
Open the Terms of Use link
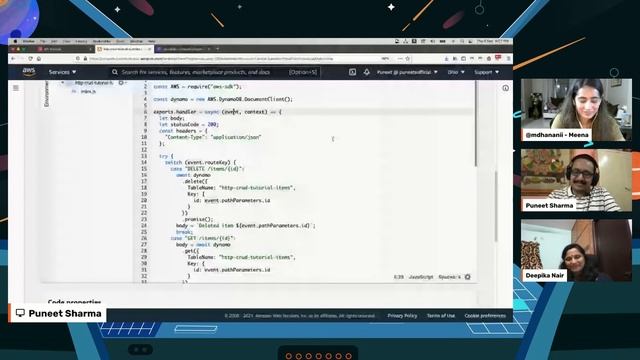tap(440, 316)
